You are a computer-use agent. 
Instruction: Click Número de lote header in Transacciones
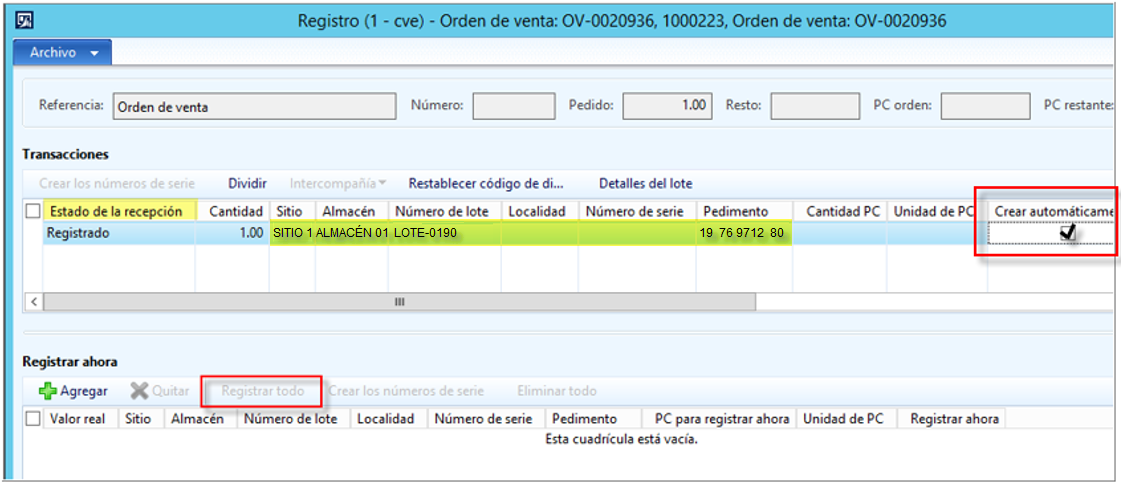point(445,211)
